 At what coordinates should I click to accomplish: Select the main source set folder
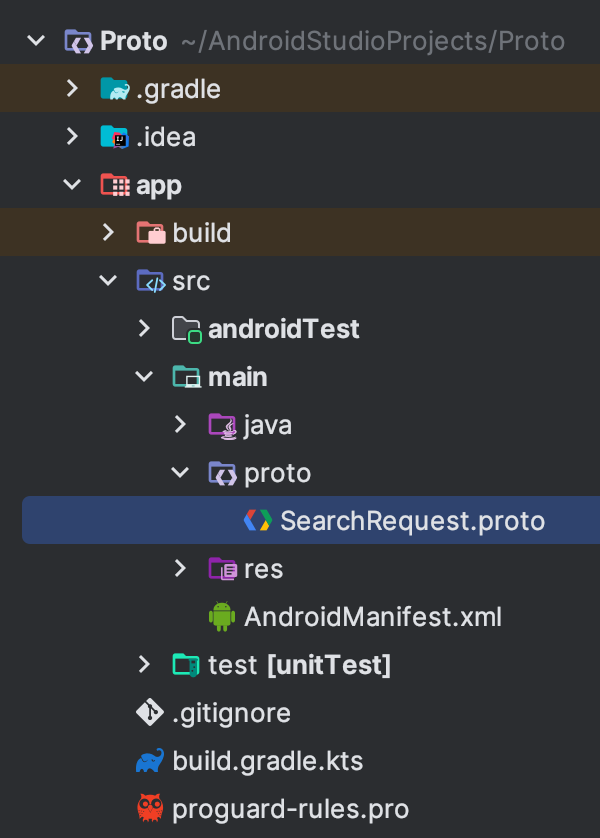click(238, 377)
